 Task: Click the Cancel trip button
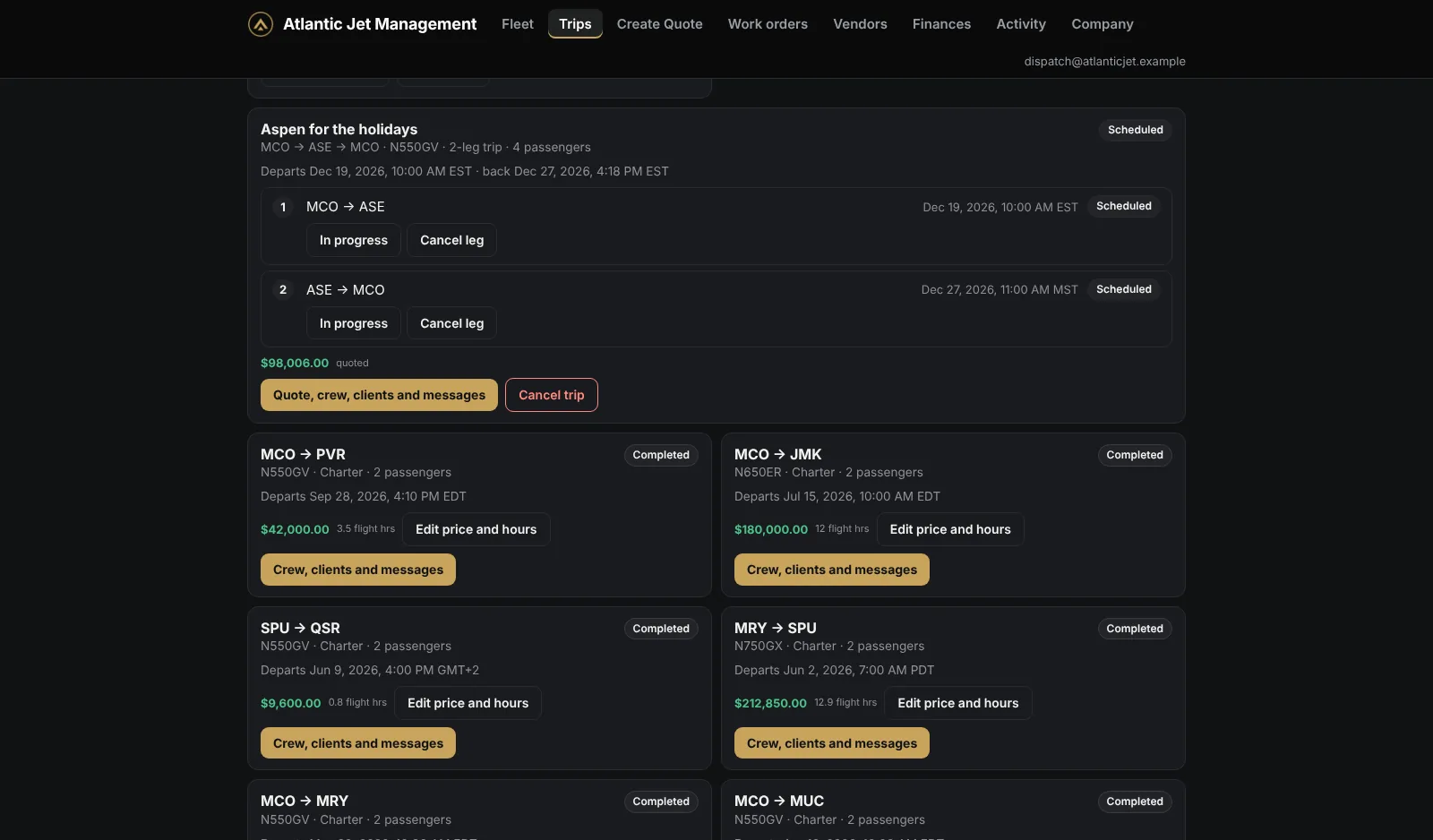(x=552, y=395)
